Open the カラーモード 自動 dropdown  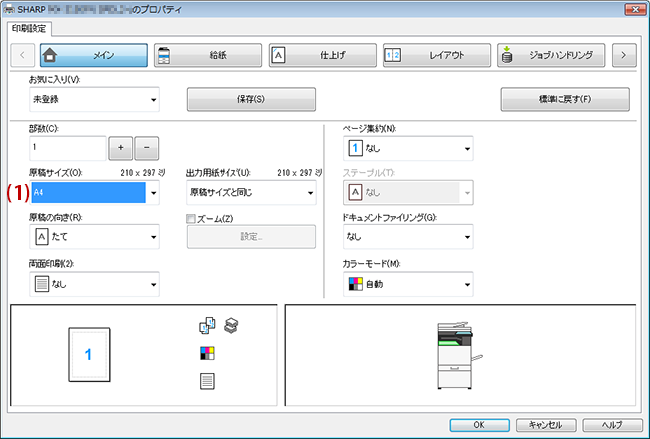[x=408, y=284]
